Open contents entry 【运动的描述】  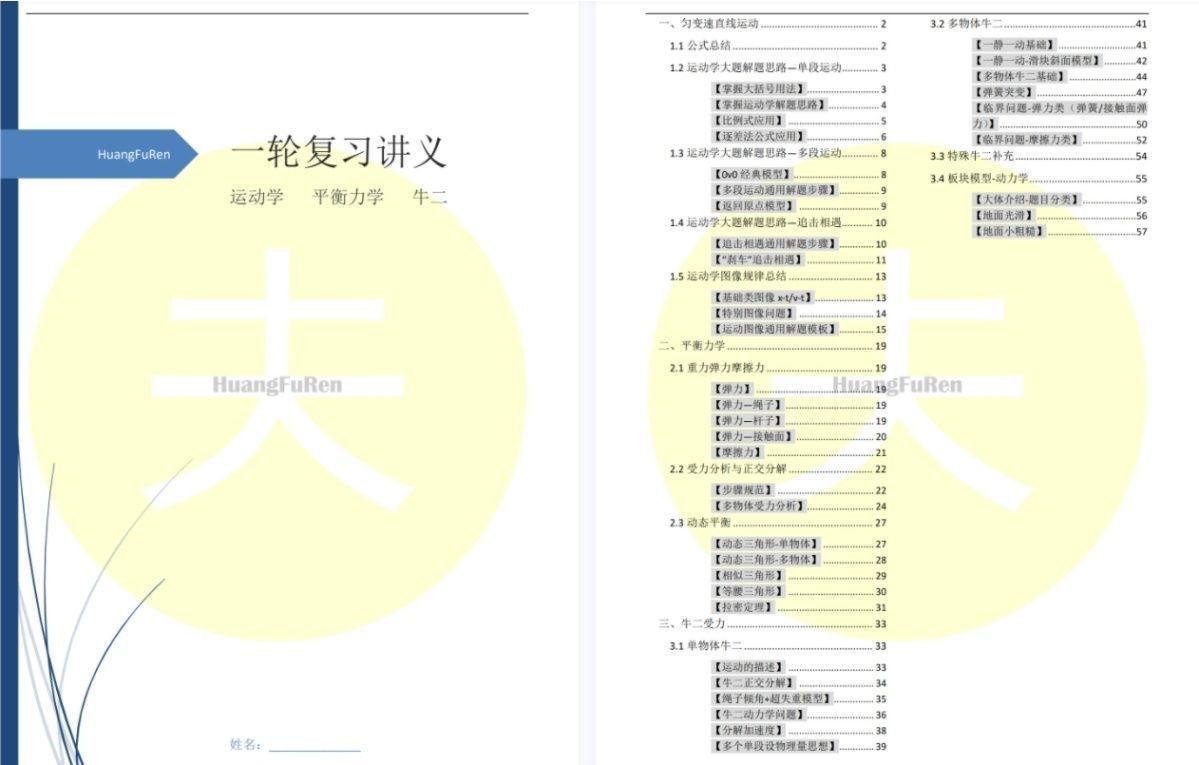pos(799,667)
